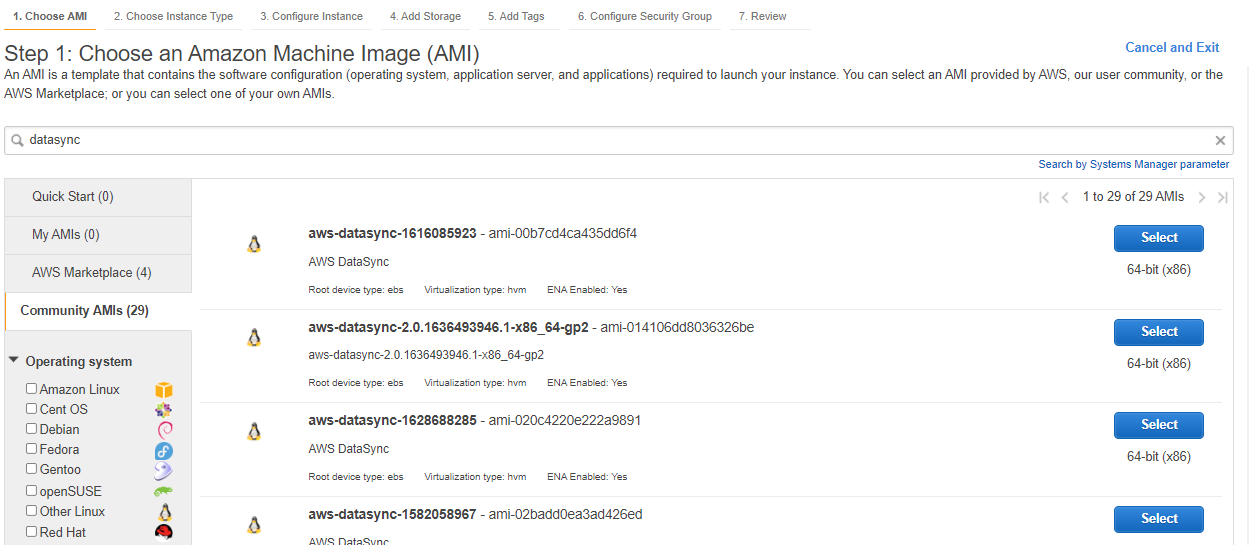Go to the first page of AMIs
This screenshot has height=545, width=1249.
(x=1044, y=198)
